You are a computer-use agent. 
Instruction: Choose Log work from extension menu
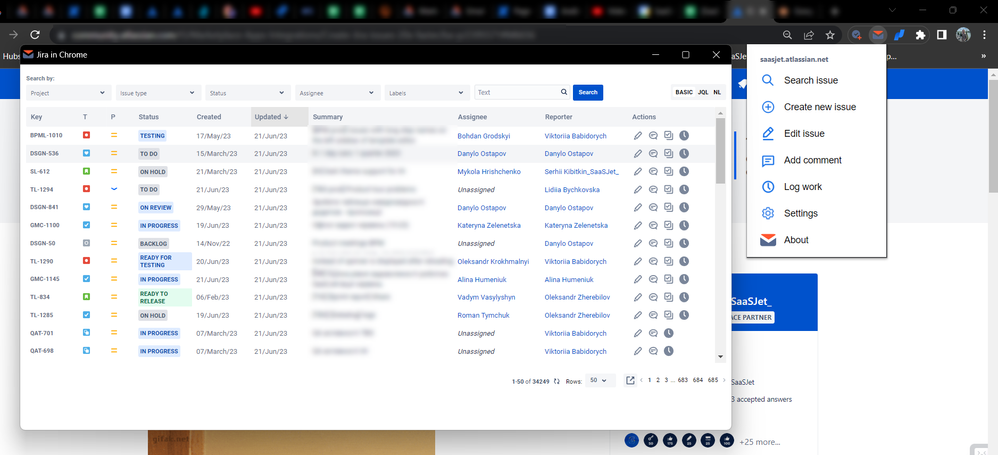(x=817, y=187)
